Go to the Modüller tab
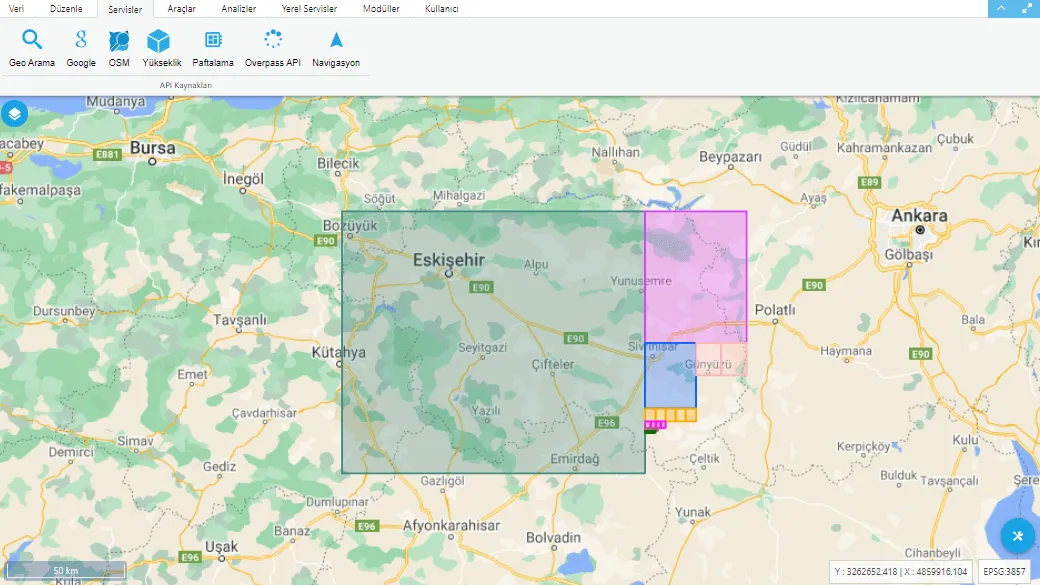Viewport: 1040px width, 585px height. click(x=381, y=9)
